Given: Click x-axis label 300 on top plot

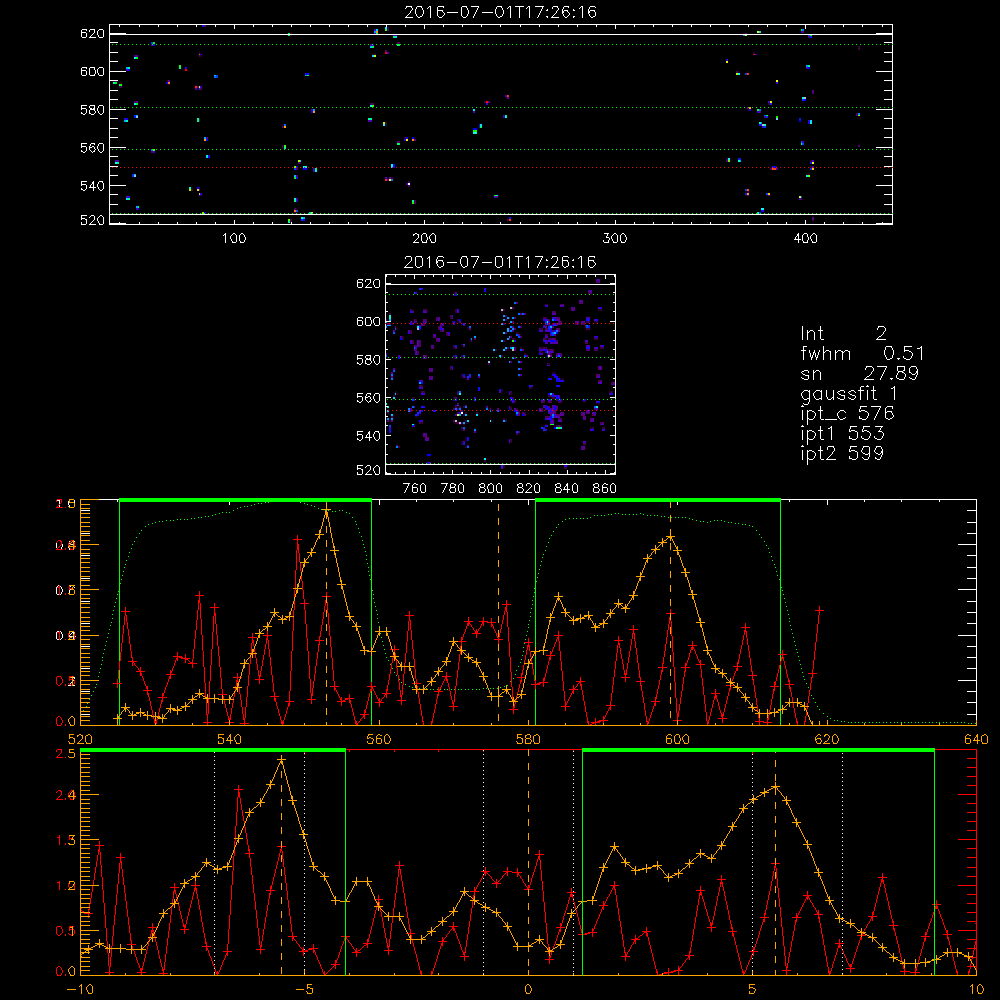Looking at the screenshot, I should point(615,239).
